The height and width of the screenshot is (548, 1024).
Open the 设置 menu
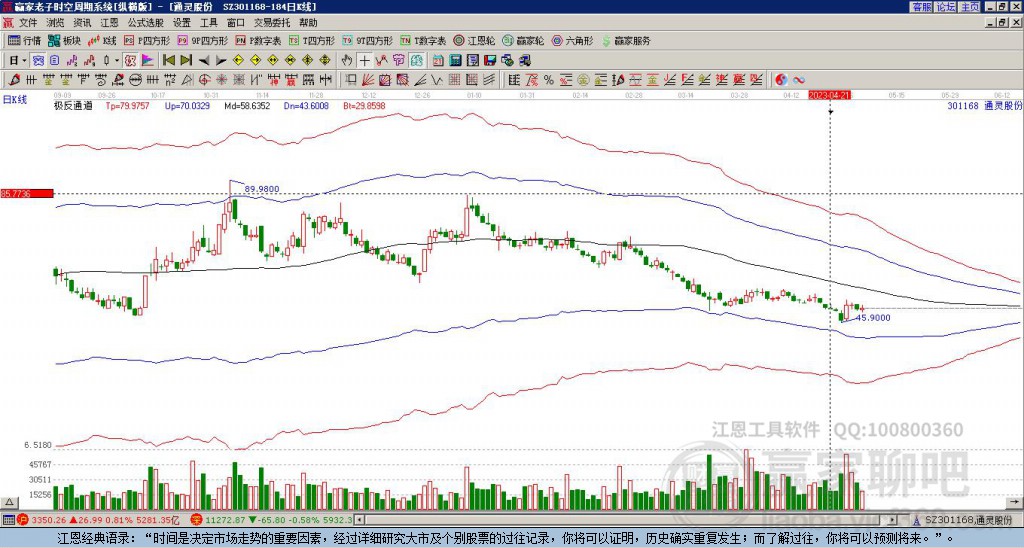182,23
